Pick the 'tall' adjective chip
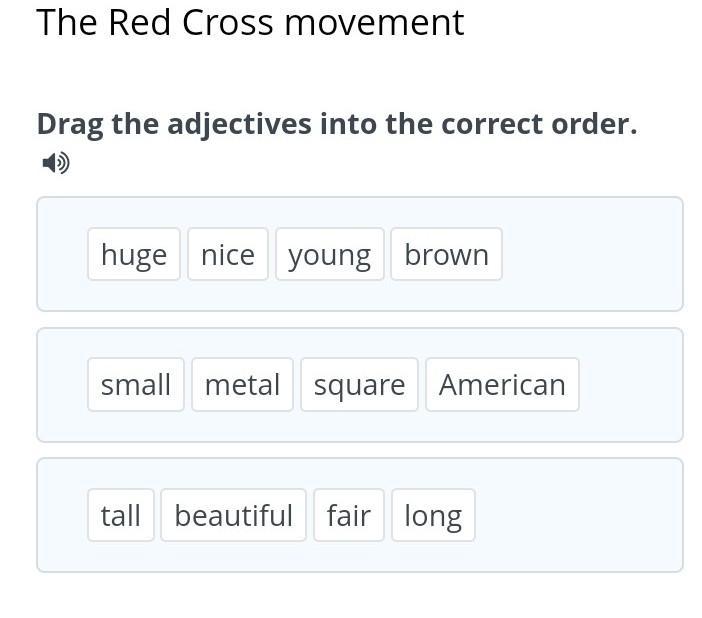Image resolution: width=702 pixels, height=618 pixels. (121, 515)
